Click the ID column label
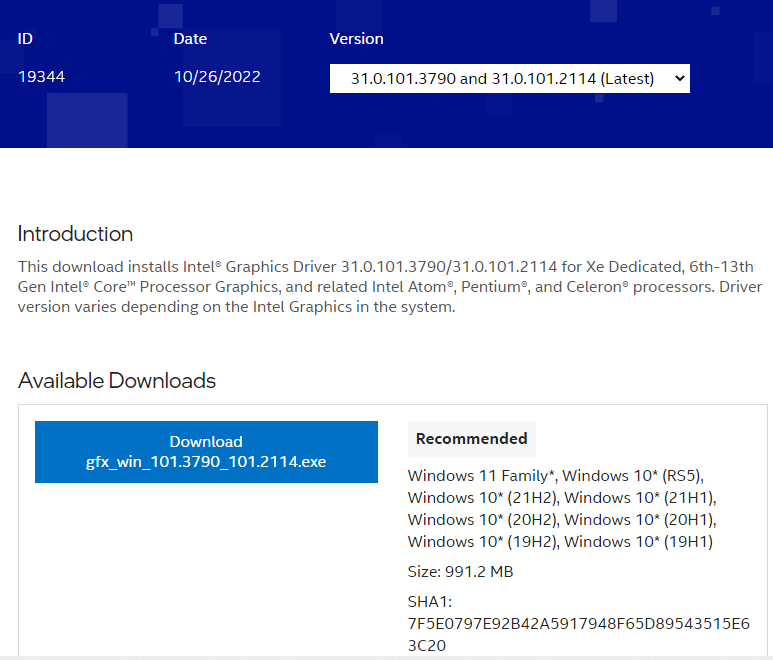 (26, 39)
